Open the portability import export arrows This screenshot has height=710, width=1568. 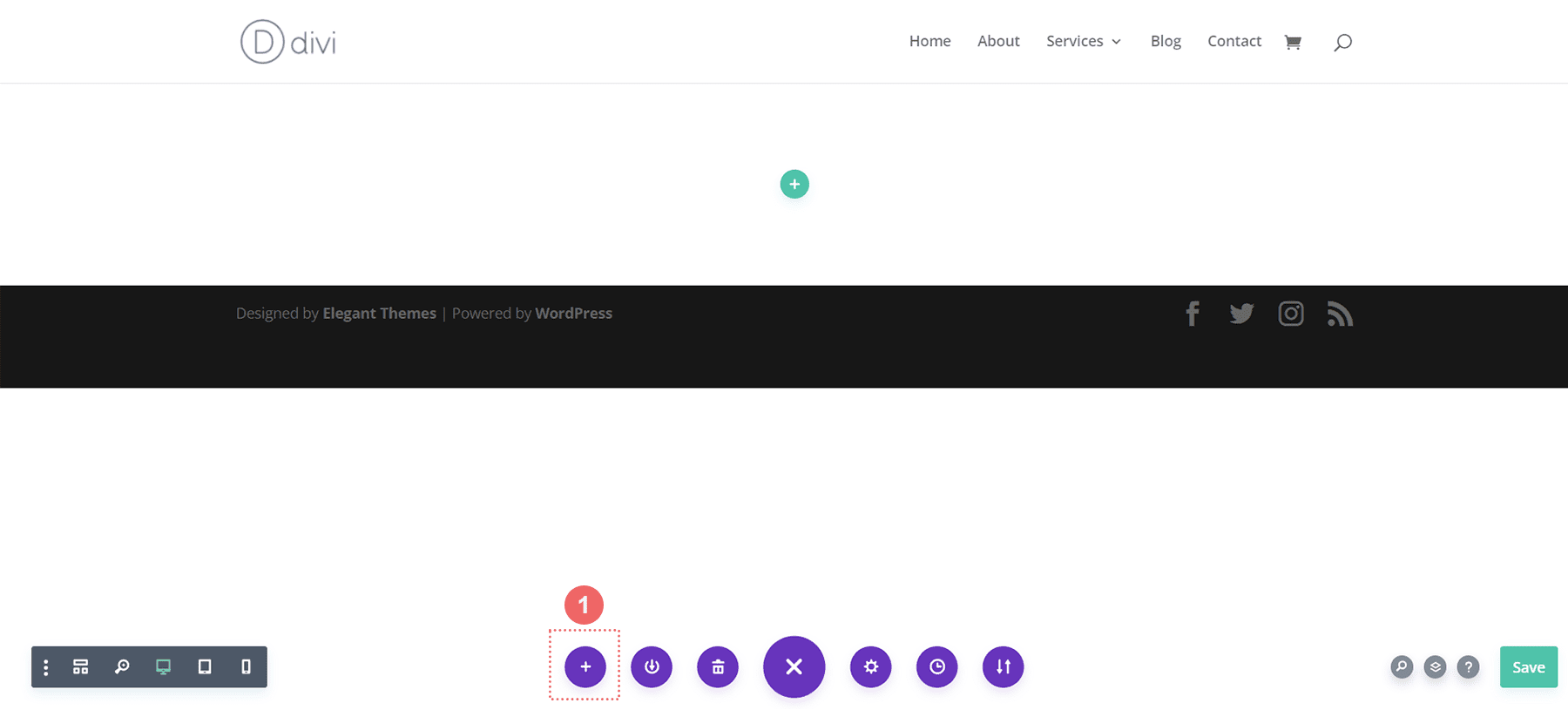1004,666
